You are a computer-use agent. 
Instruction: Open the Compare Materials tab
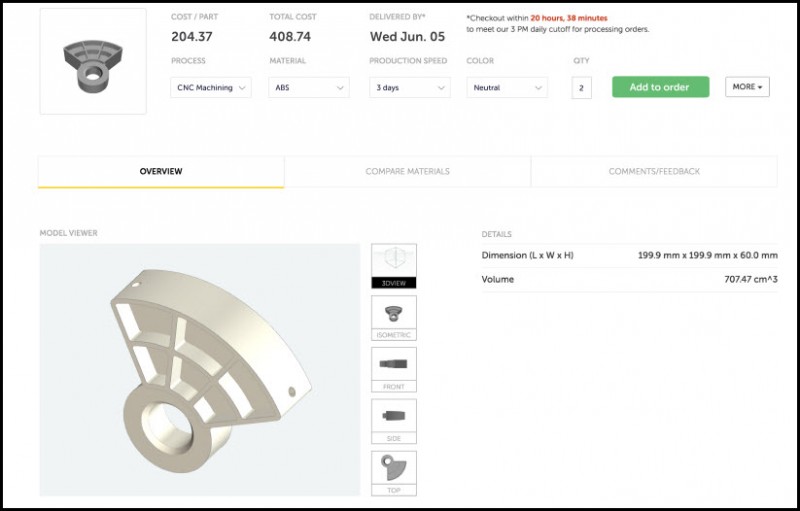click(x=407, y=172)
